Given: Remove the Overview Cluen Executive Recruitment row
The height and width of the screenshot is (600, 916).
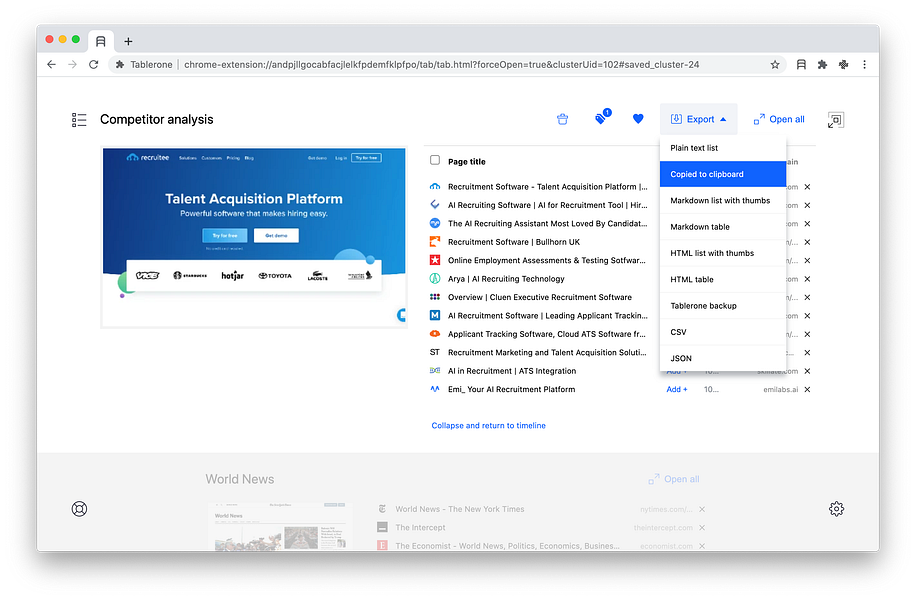Looking at the screenshot, I should pos(807,297).
